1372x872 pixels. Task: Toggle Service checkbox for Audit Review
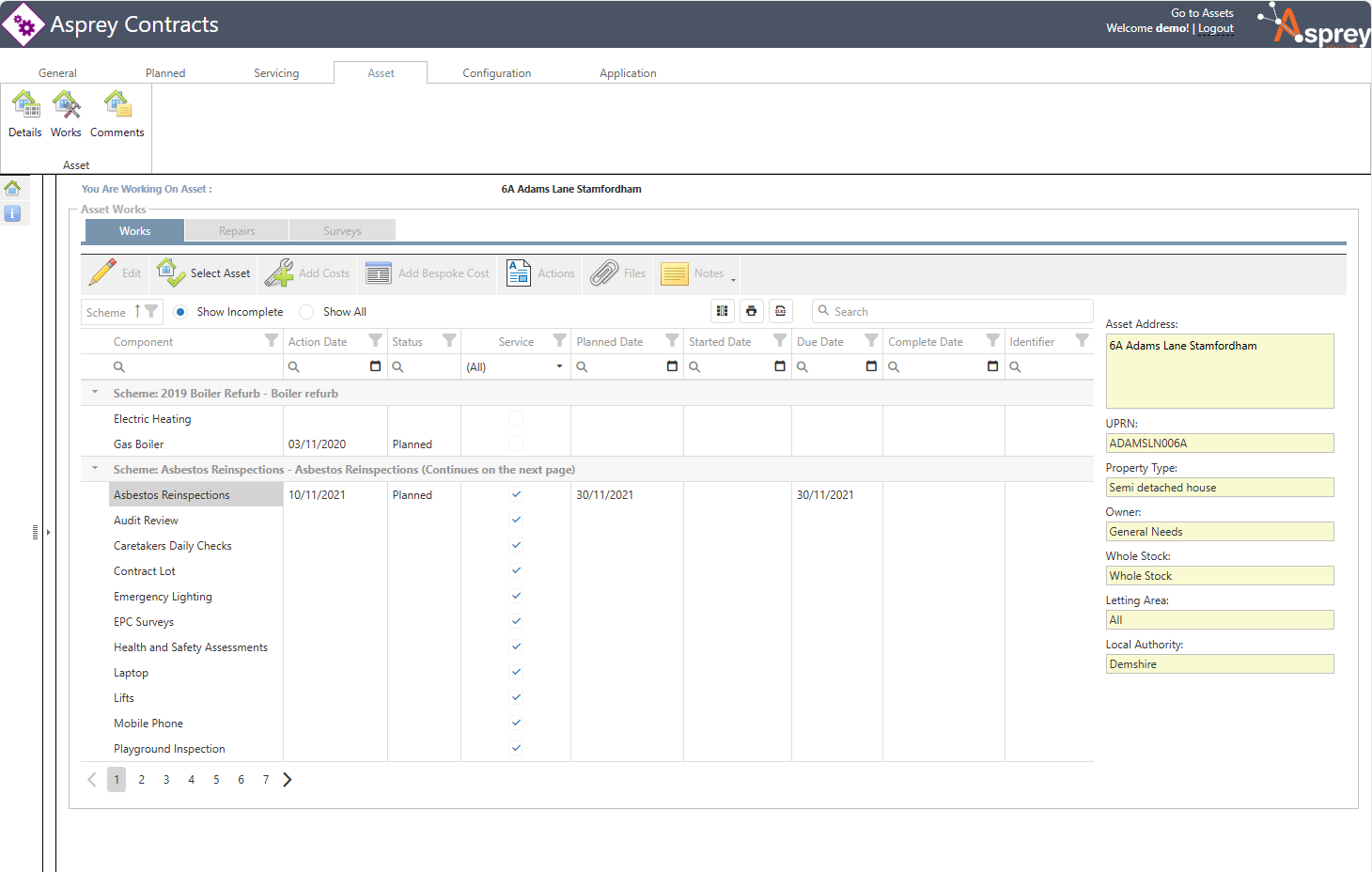pos(516,520)
